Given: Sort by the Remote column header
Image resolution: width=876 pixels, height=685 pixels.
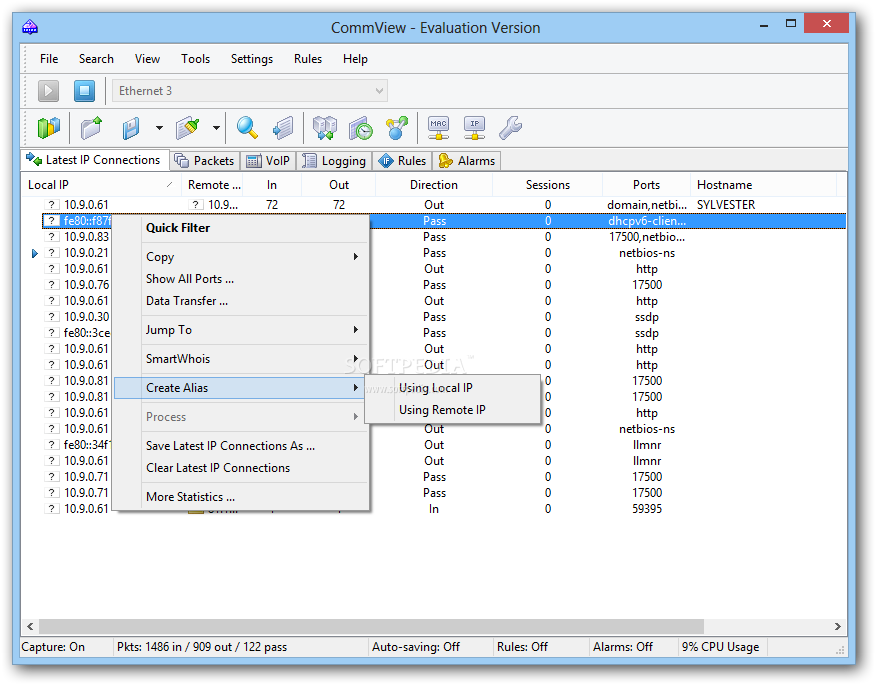Looking at the screenshot, I should pyautogui.click(x=213, y=185).
